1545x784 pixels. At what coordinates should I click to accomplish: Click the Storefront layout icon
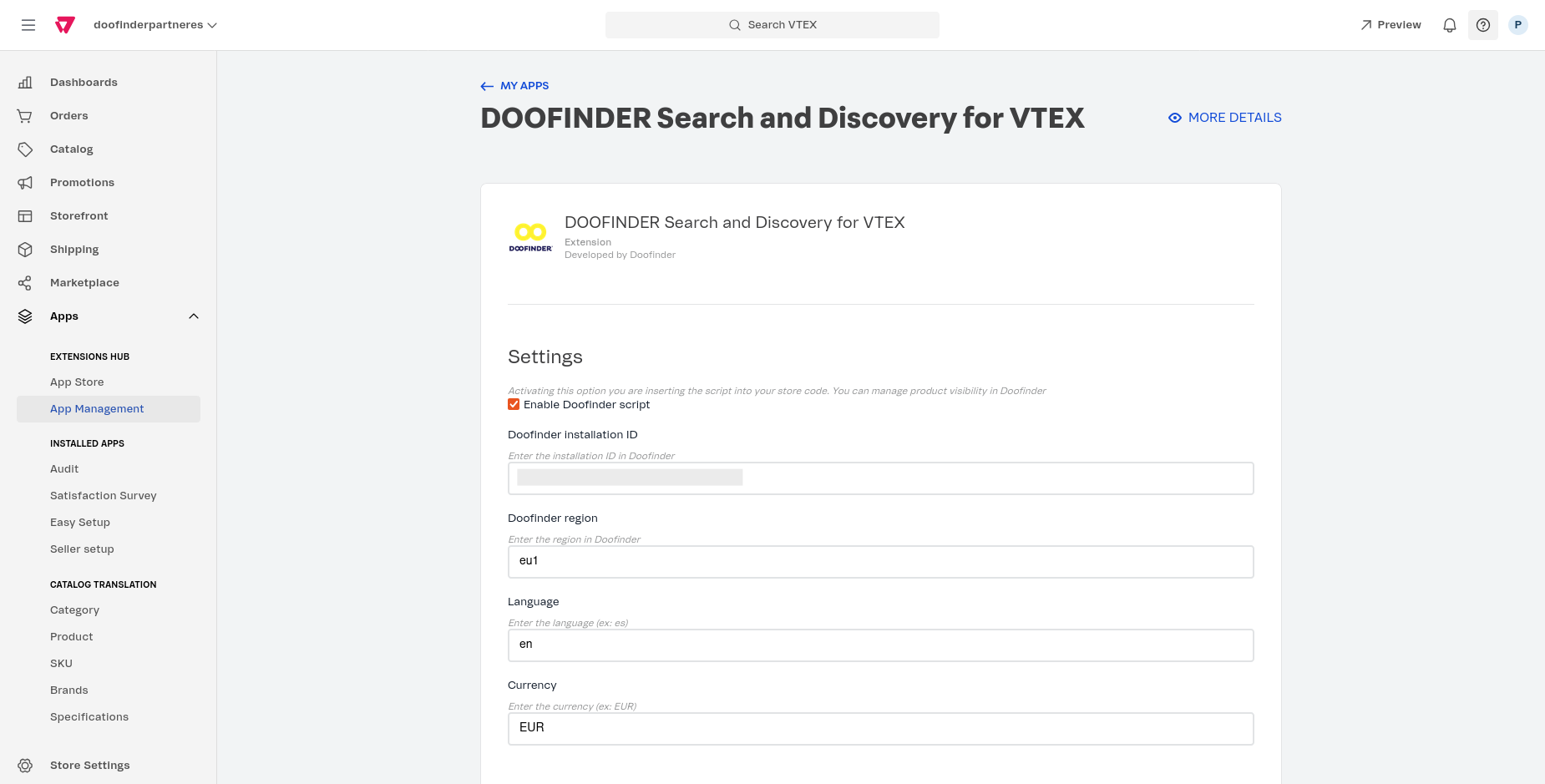coord(25,216)
